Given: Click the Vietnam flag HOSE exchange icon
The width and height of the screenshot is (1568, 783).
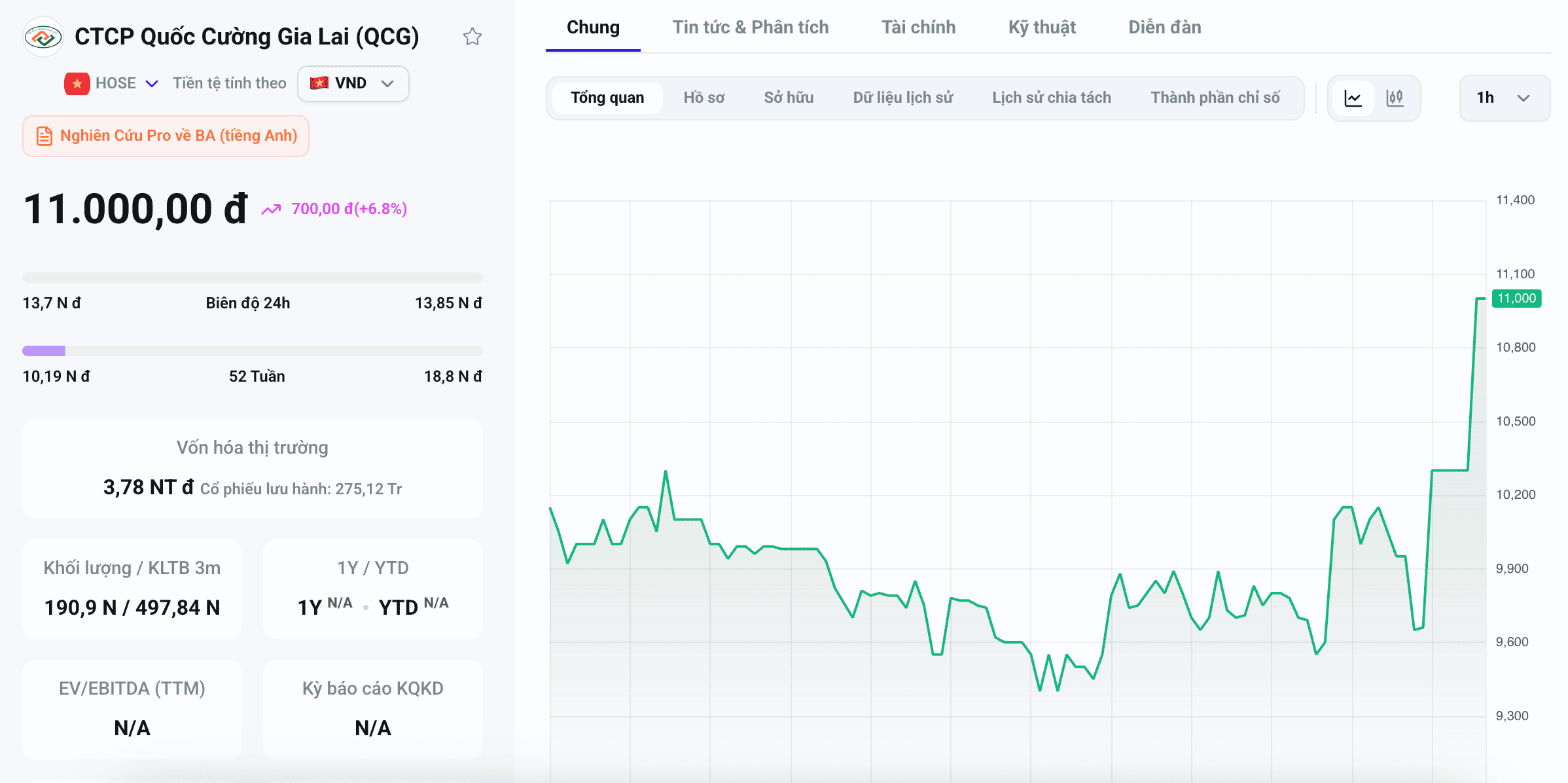Looking at the screenshot, I should pos(77,84).
